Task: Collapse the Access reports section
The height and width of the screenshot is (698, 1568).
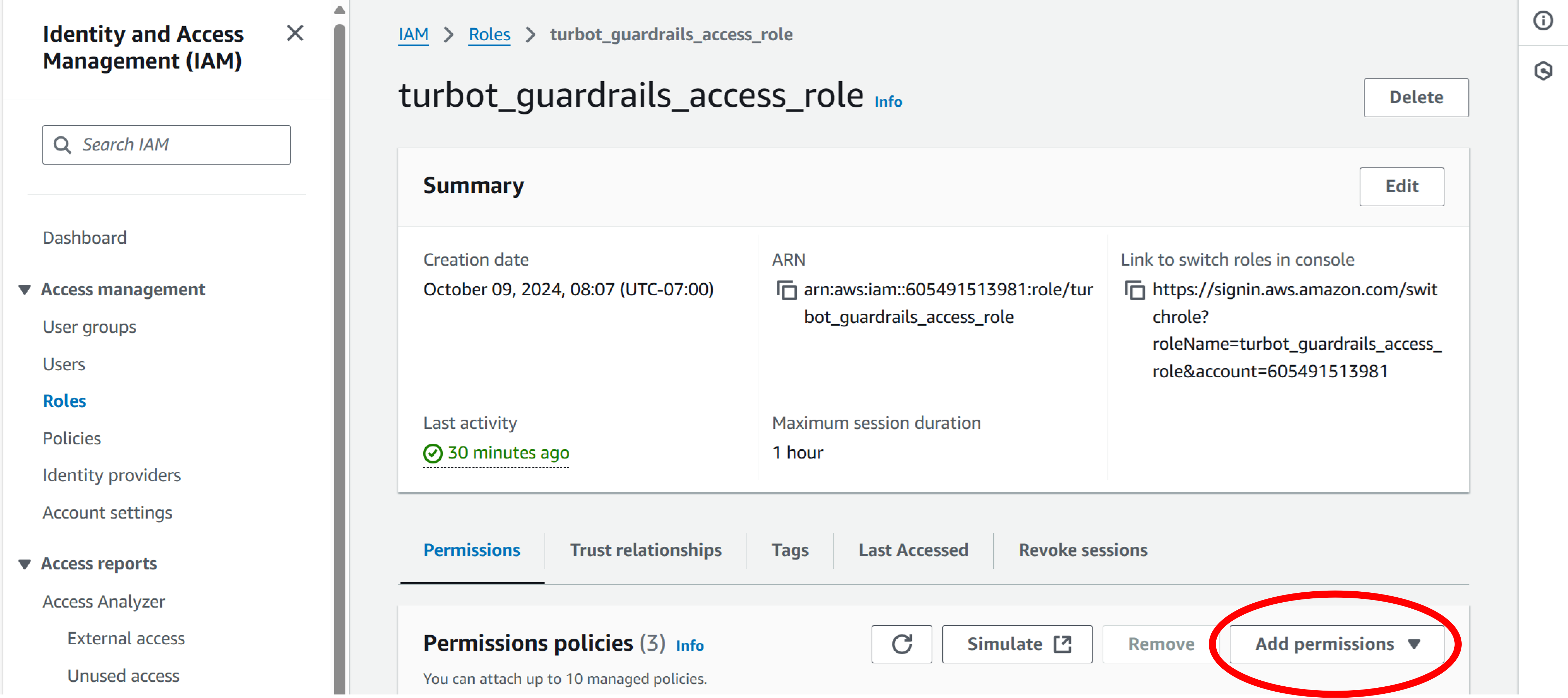Action: [24, 564]
